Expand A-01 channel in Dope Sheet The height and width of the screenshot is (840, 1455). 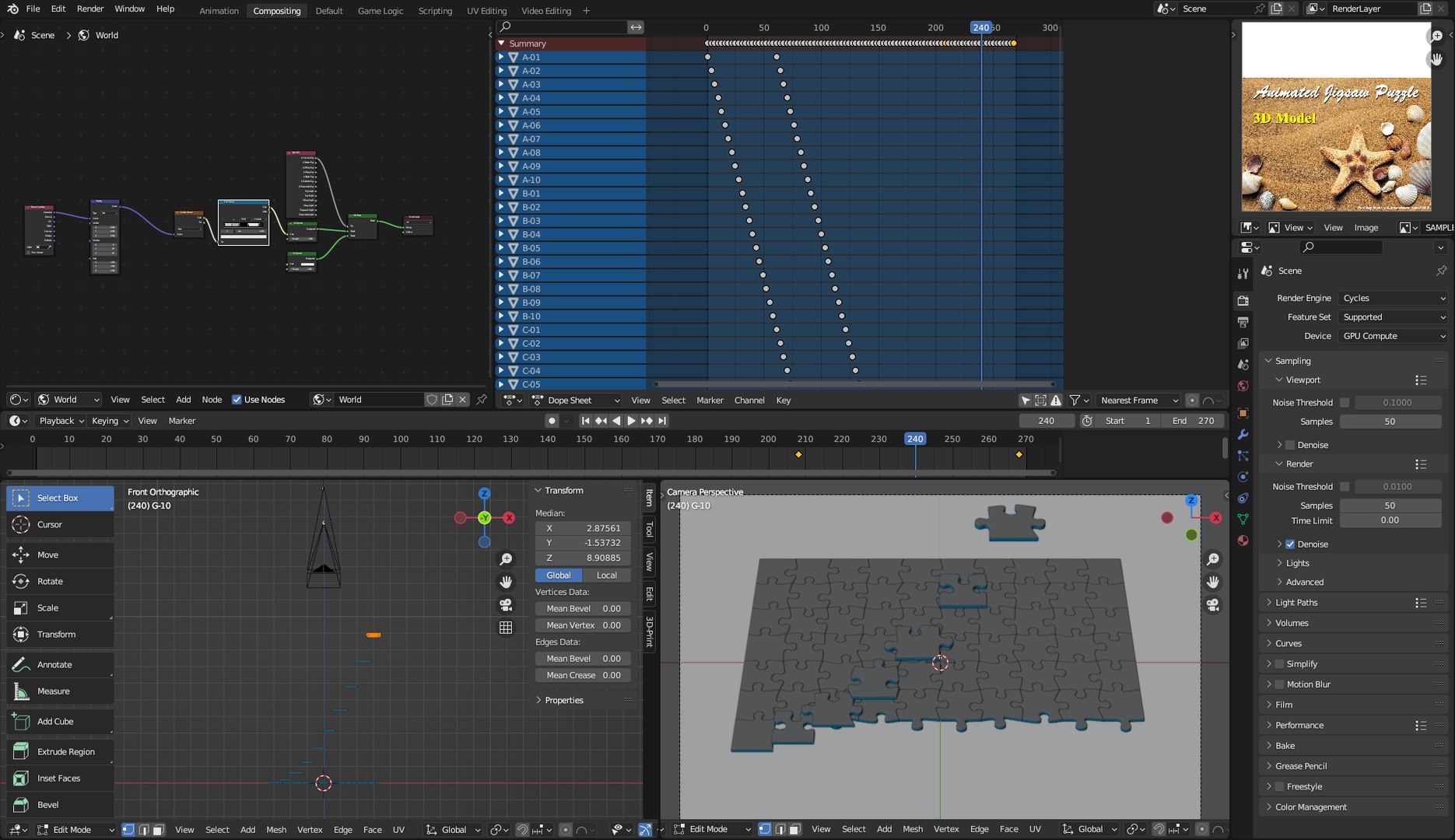coord(501,57)
